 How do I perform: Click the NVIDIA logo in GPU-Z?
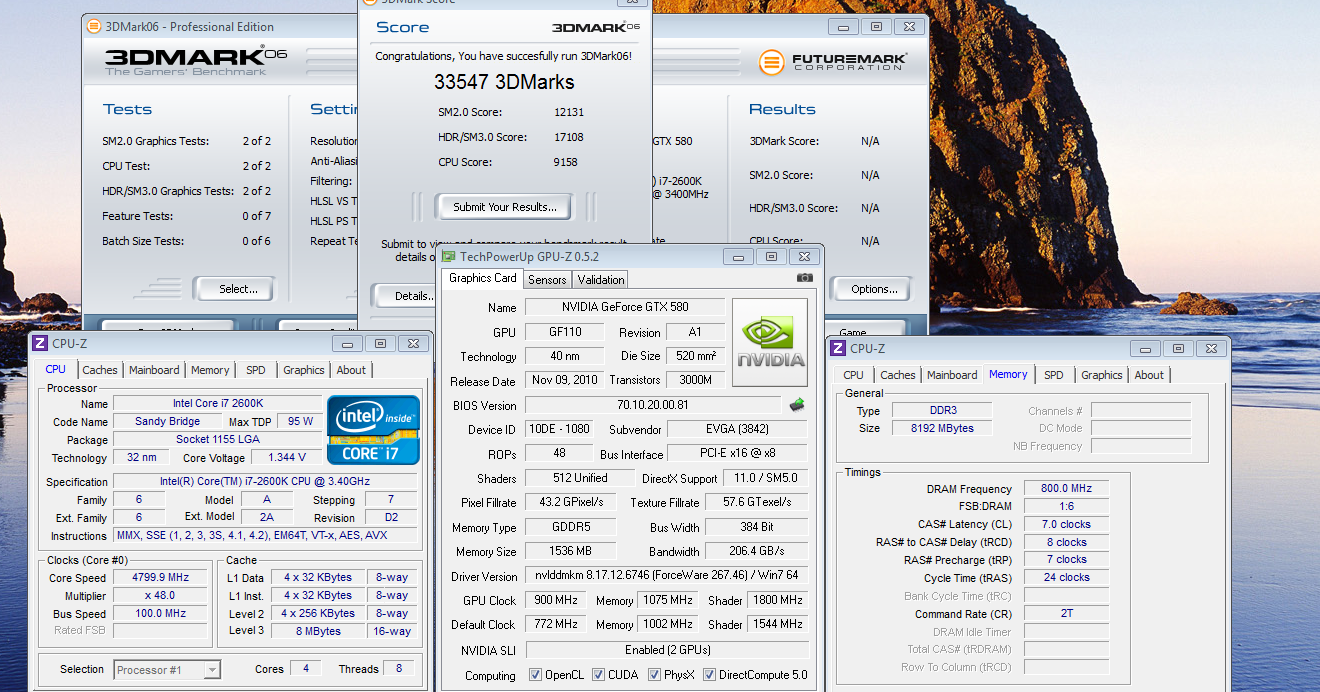tap(770, 343)
